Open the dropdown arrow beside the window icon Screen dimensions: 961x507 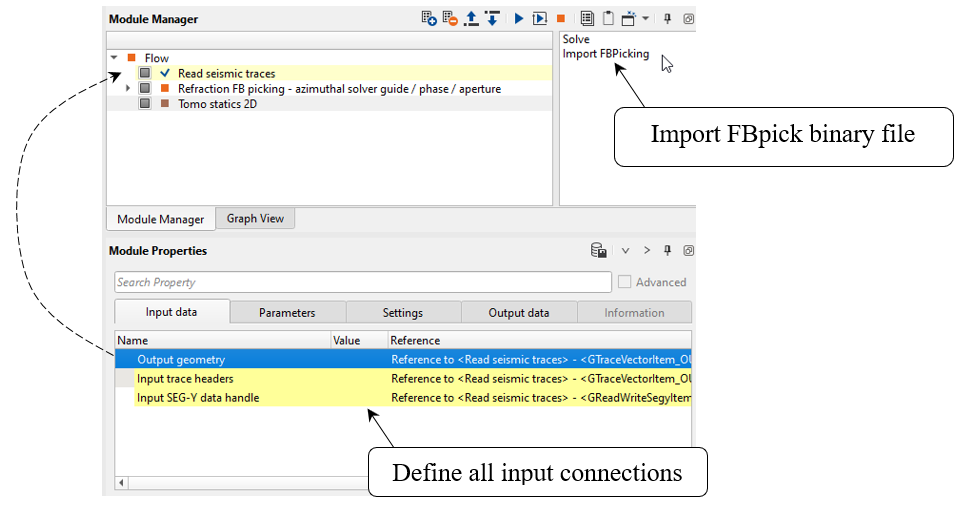[x=646, y=19]
